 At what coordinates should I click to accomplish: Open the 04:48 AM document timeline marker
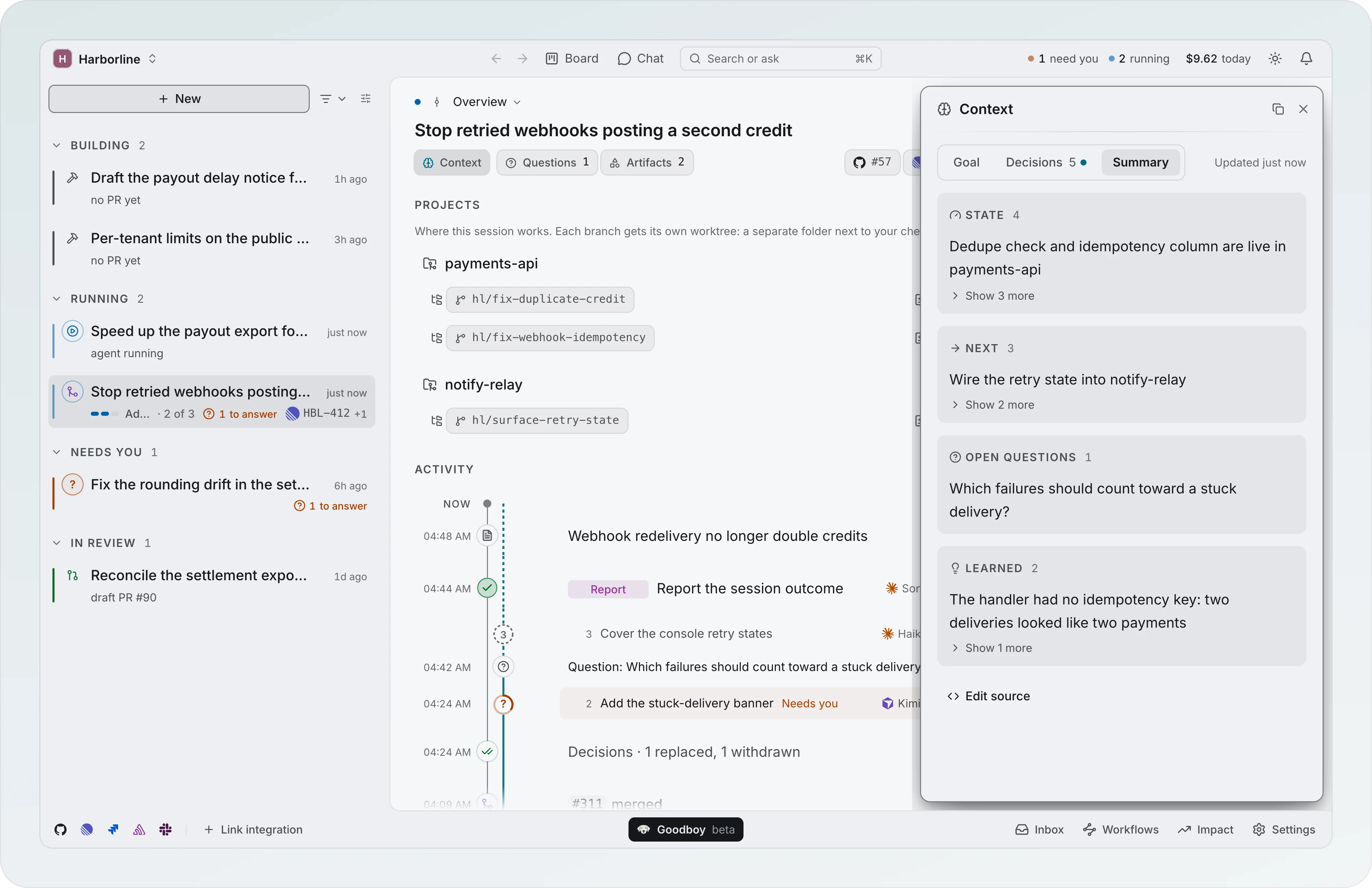point(487,536)
